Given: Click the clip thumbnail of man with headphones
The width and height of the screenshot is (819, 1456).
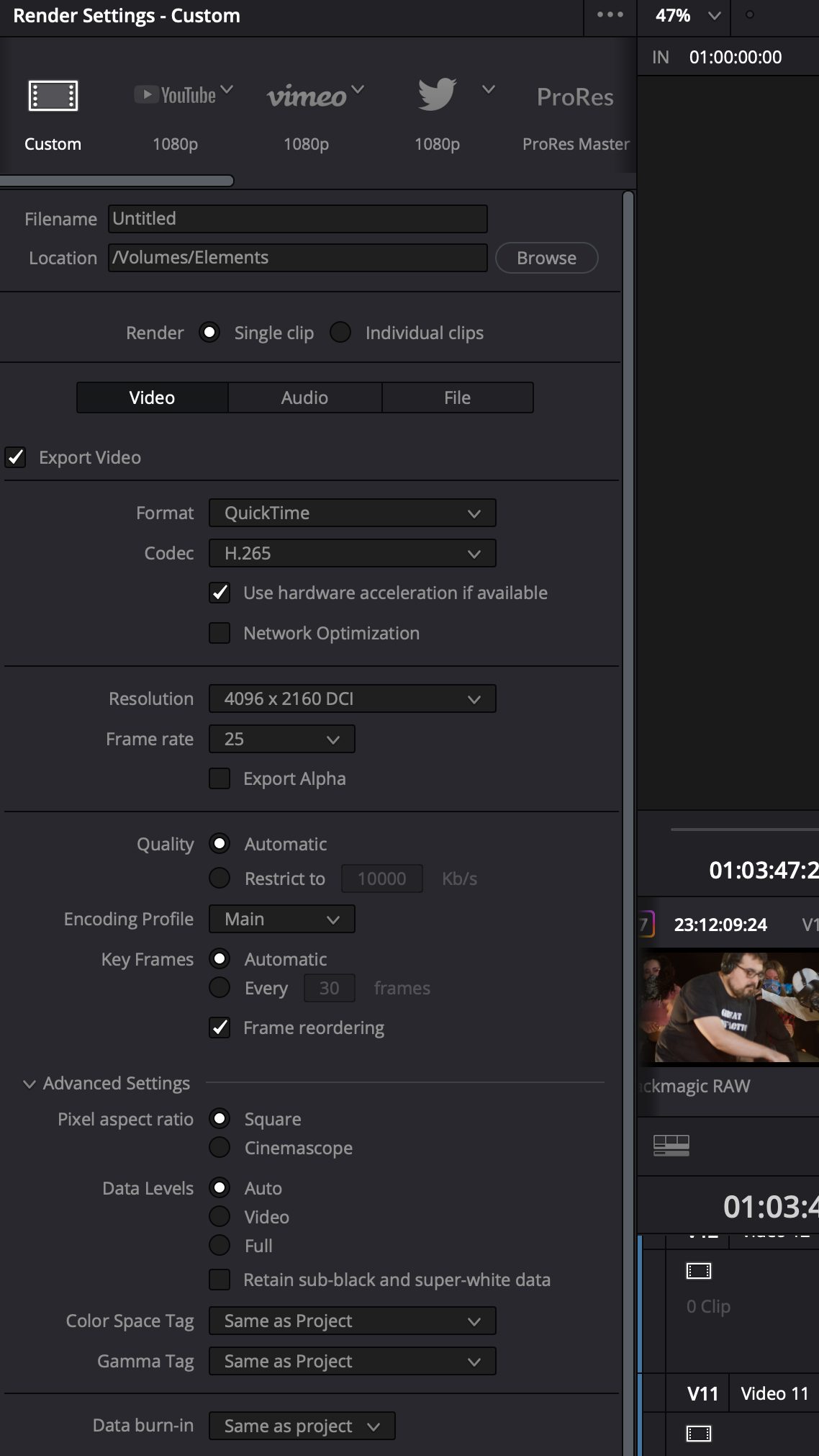Looking at the screenshot, I should (x=730, y=1007).
